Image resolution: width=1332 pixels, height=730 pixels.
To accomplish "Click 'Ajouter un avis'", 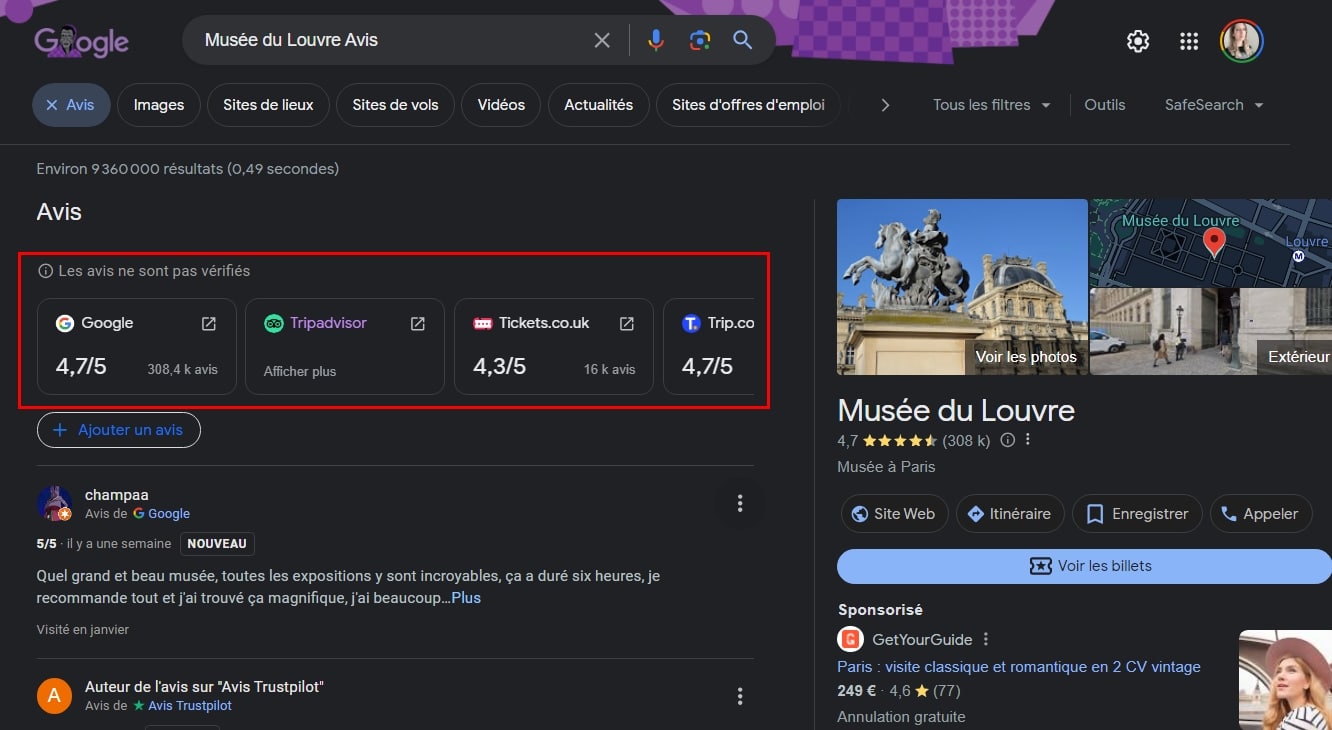I will 118,430.
